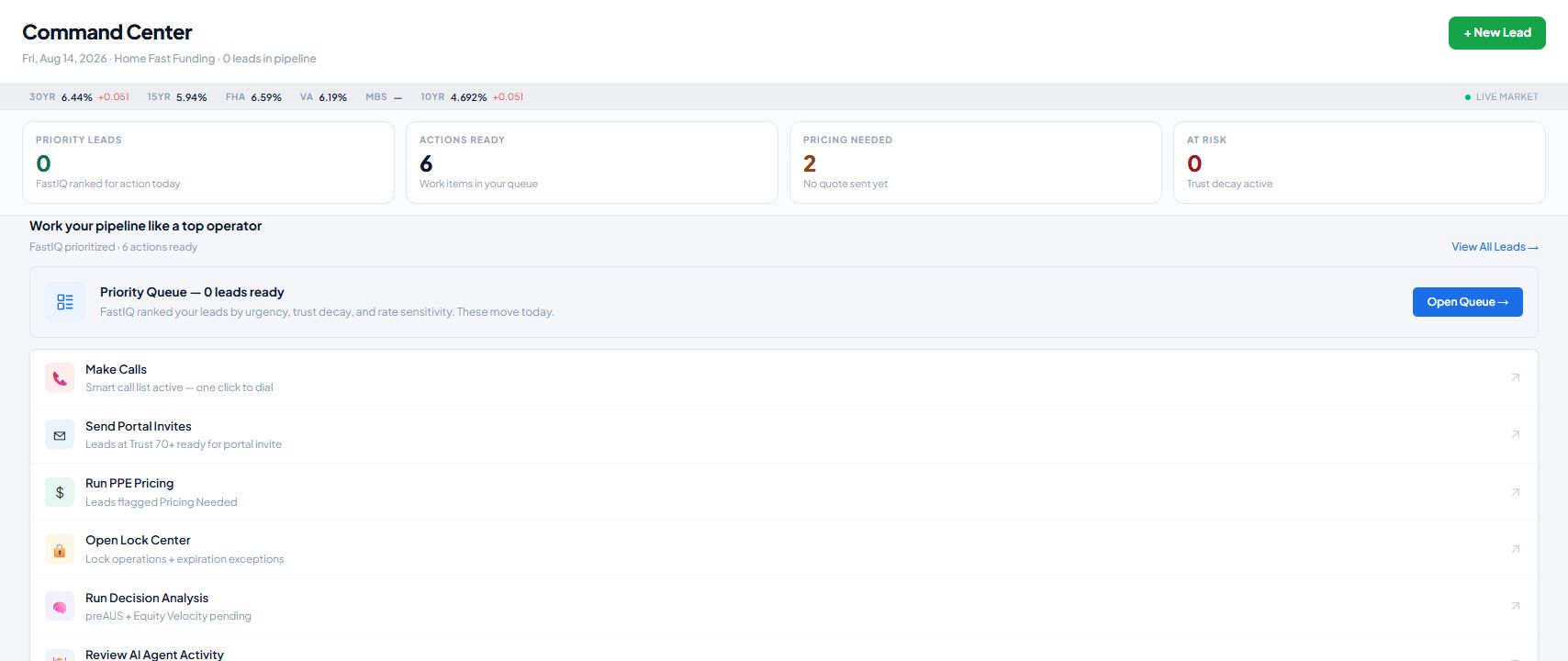Open the Actions Ready stat card
The width and height of the screenshot is (1568, 661).
(x=592, y=162)
